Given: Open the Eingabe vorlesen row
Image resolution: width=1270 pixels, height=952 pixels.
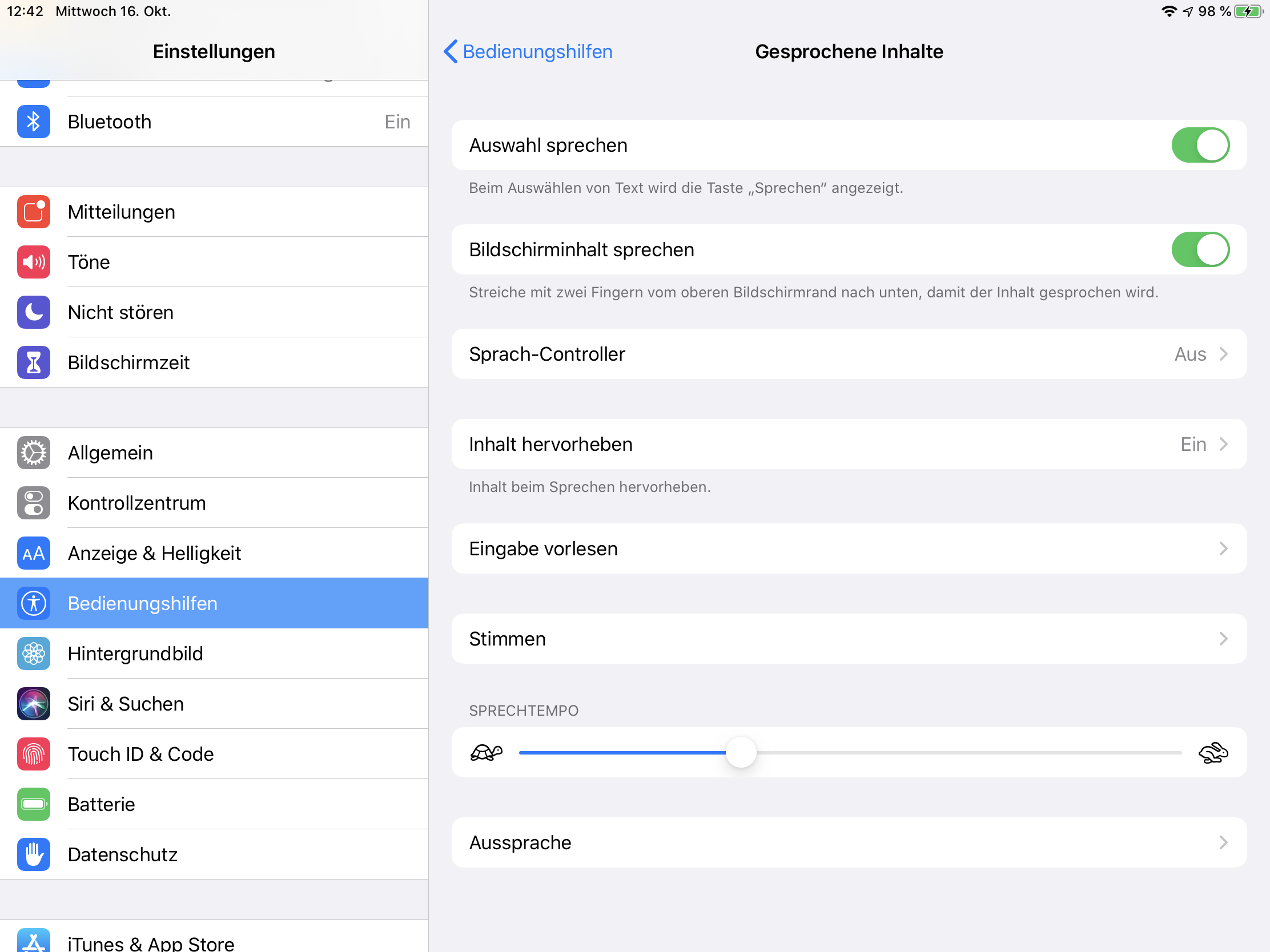Looking at the screenshot, I should 848,548.
